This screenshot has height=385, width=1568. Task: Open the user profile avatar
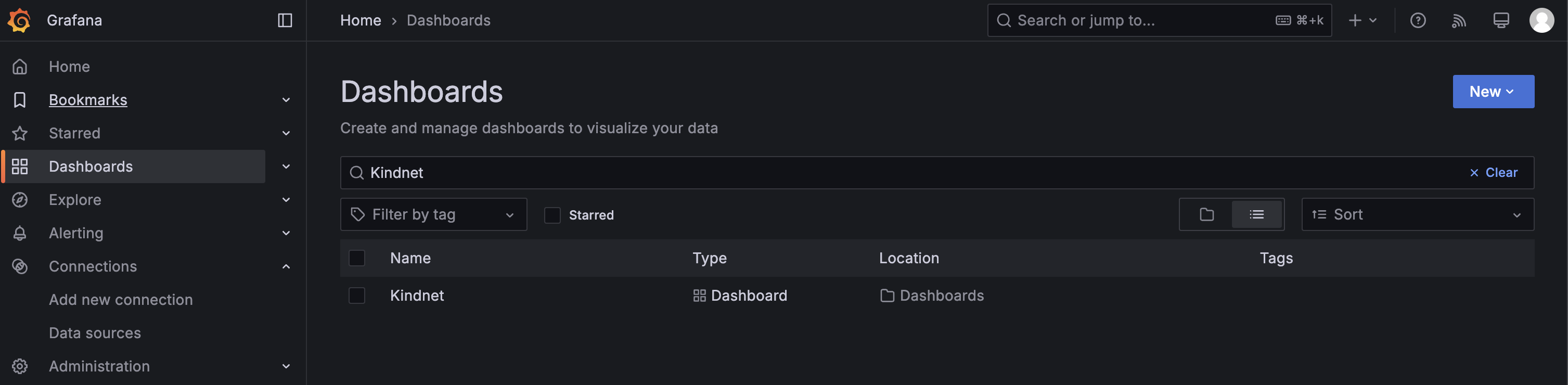(x=1541, y=20)
